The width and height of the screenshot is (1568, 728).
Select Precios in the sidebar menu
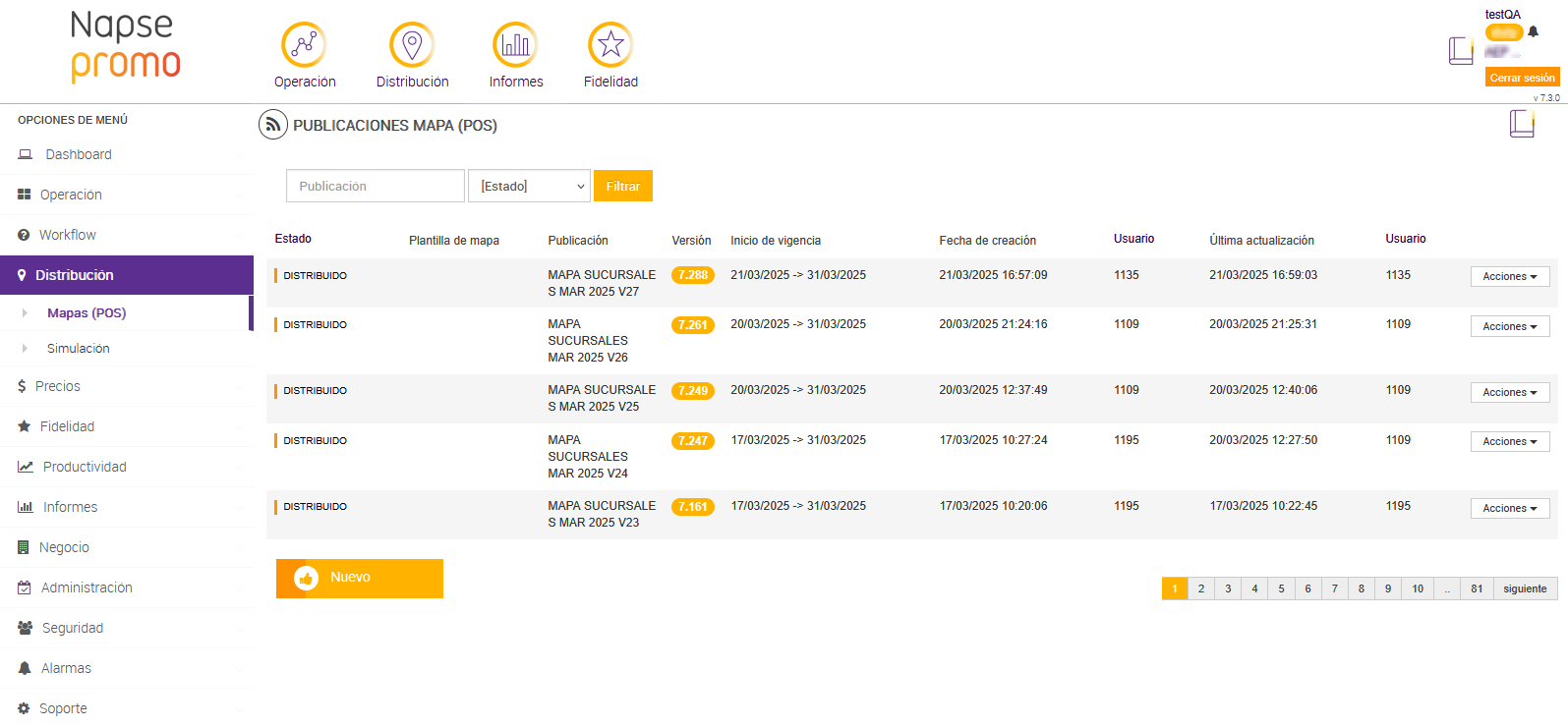tap(58, 386)
